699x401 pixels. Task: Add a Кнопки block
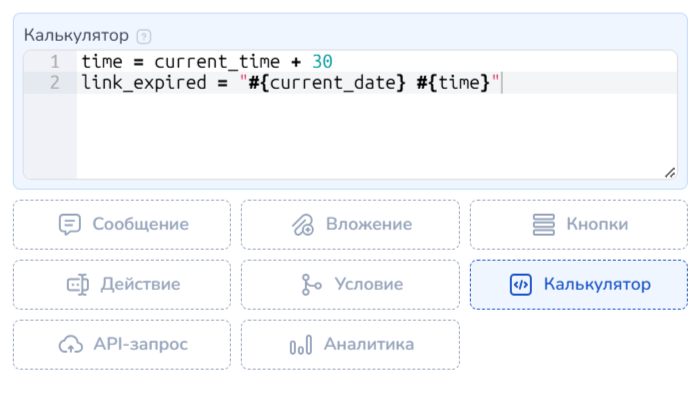(579, 225)
